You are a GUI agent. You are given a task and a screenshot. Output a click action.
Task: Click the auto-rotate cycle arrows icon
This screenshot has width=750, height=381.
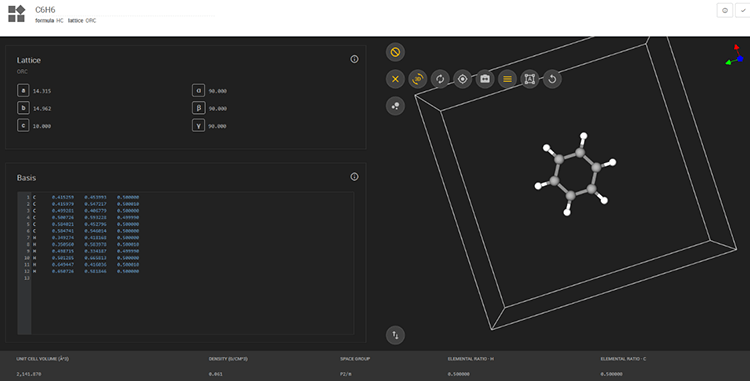click(x=440, y=79)
